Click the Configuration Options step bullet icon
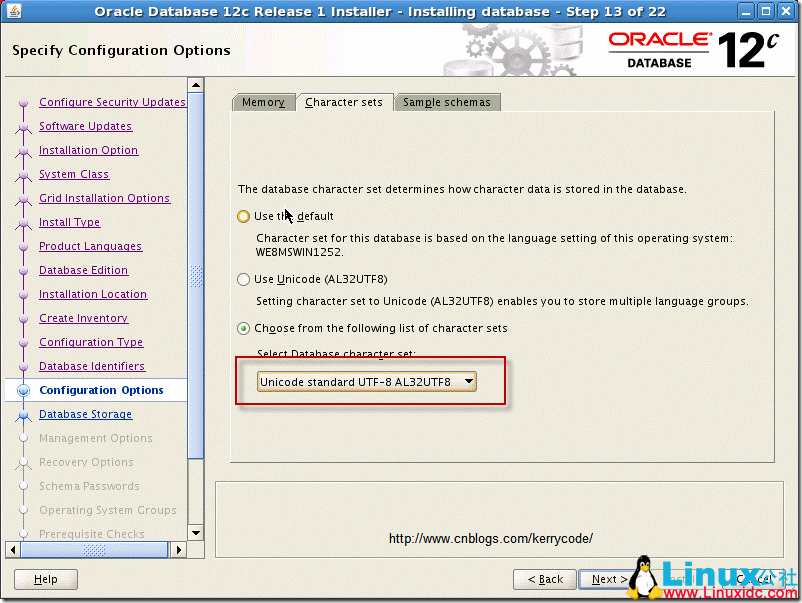The width and height of the screenshot is (802, 603). pyautogui.click(x=23, y=390)
